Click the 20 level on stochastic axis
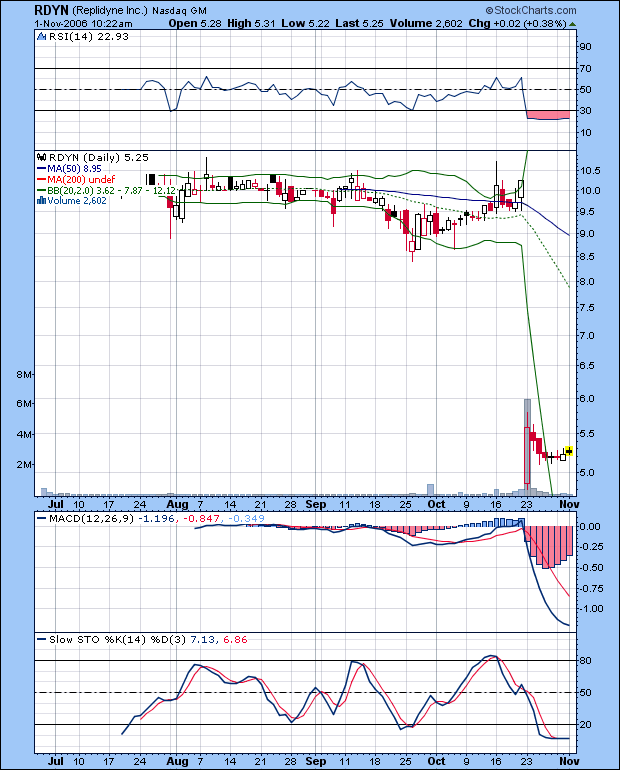The image size is (620, 770). tap(586, 724)
